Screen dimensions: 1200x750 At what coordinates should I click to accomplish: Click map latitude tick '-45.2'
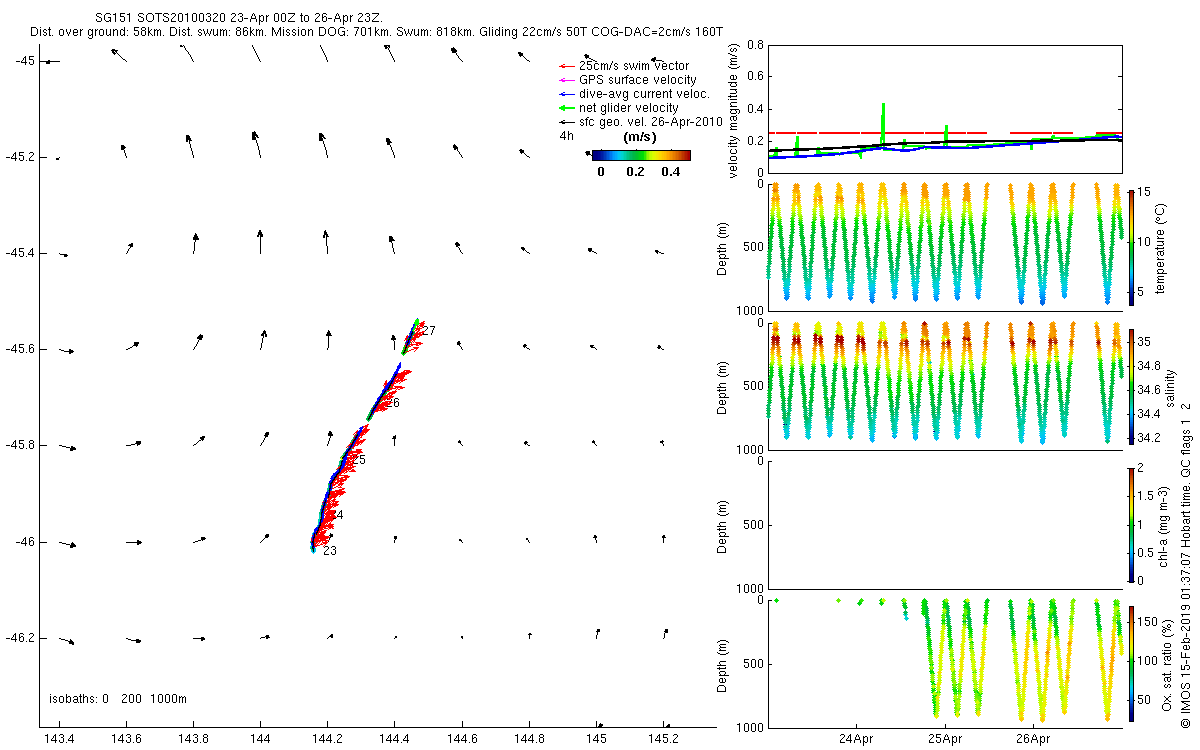19,158
